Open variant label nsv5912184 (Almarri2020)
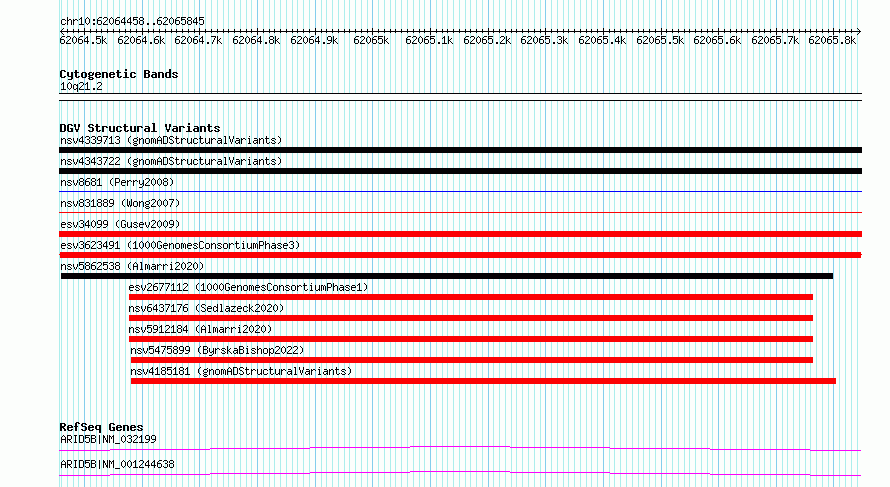890x487 pixels. [200, 329]
